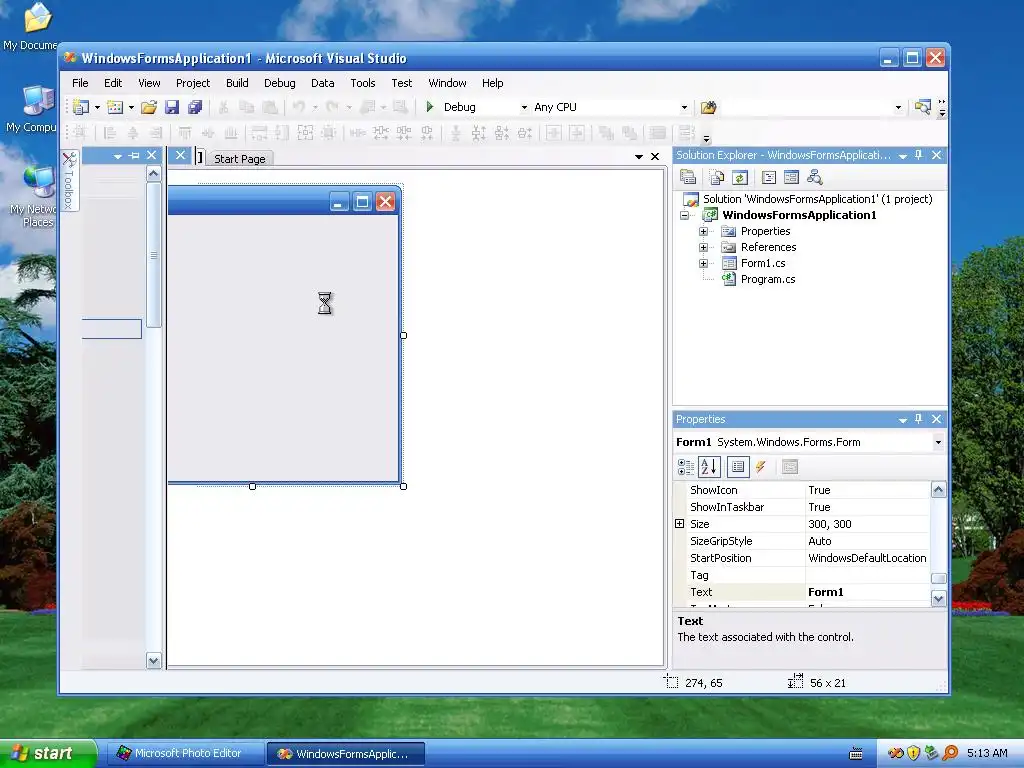Switch to the Start Page tab
The image size is (1024, 768).
[x=240, y=159]
